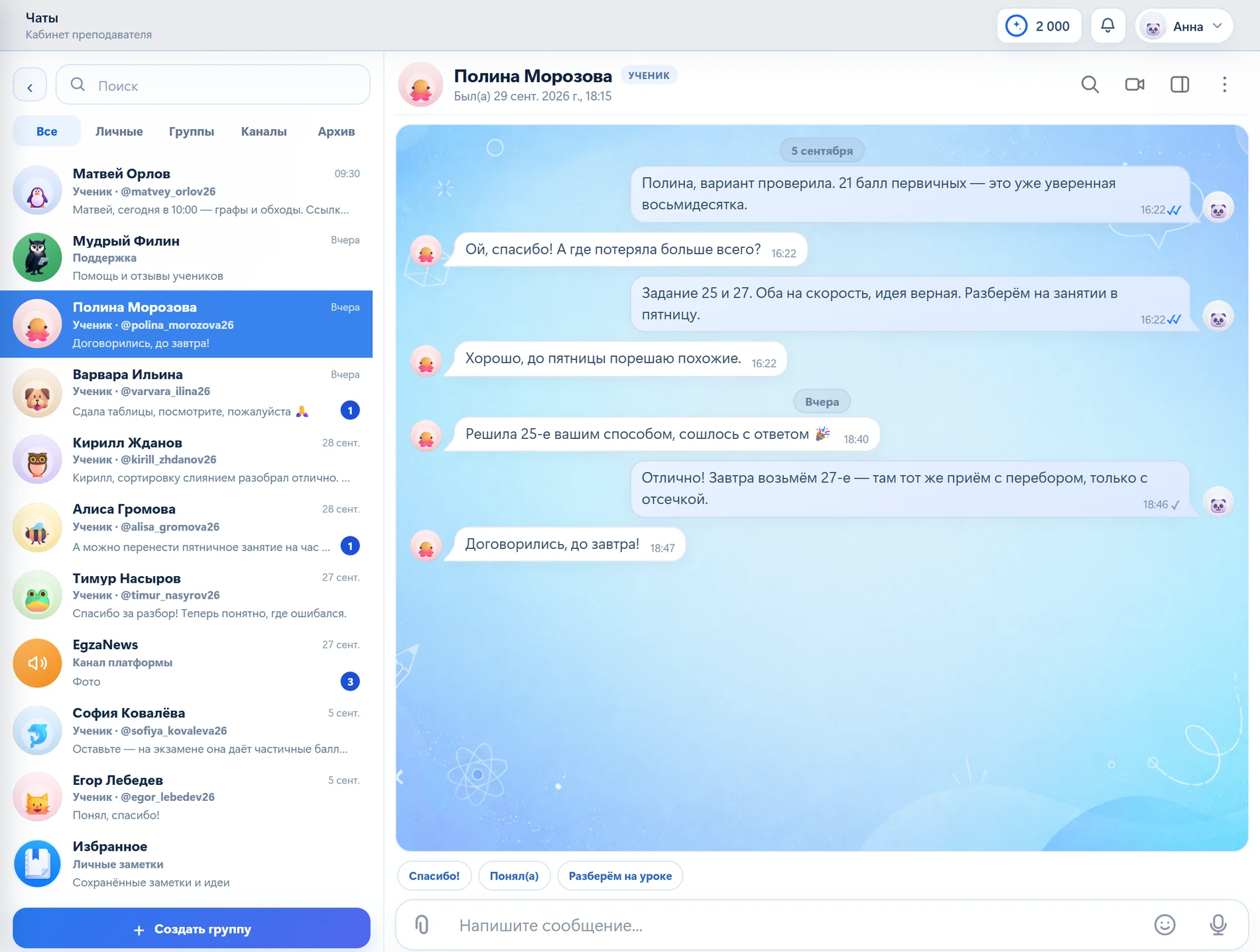Switch to the Группы tab
The image size is (1260, 952).
[x=192, y=131]
